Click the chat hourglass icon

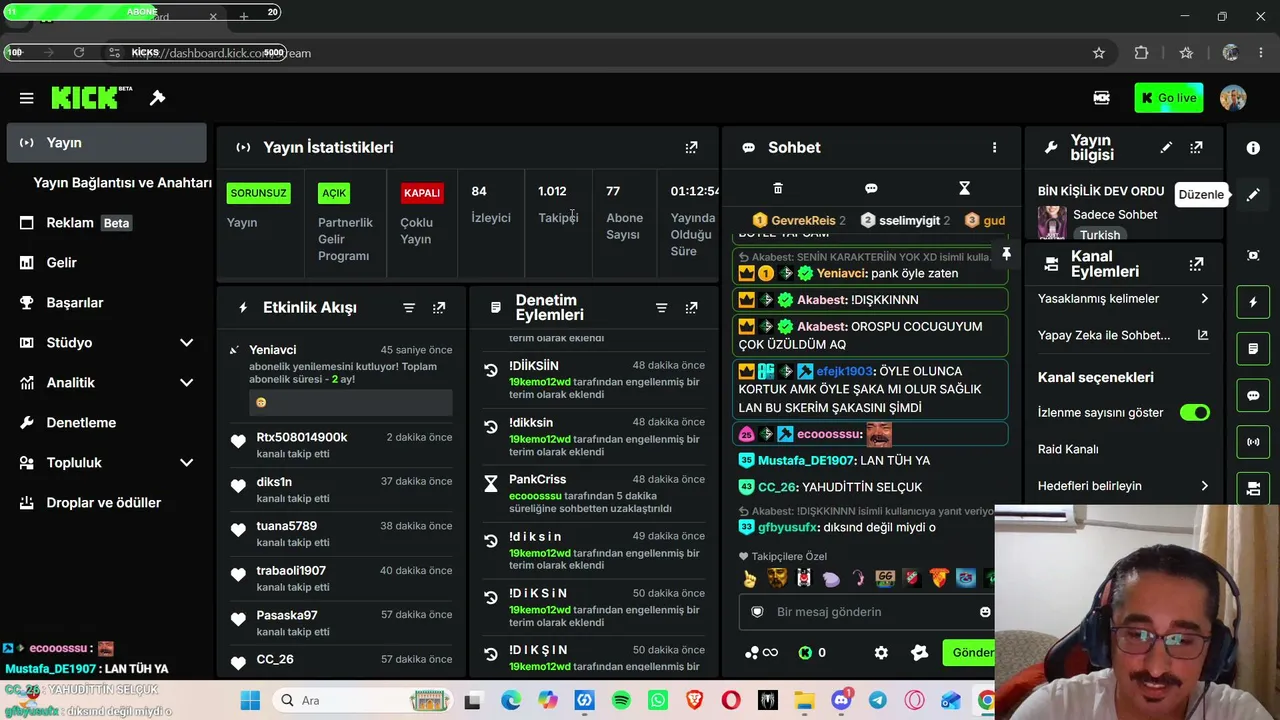[x=964, y=188]
